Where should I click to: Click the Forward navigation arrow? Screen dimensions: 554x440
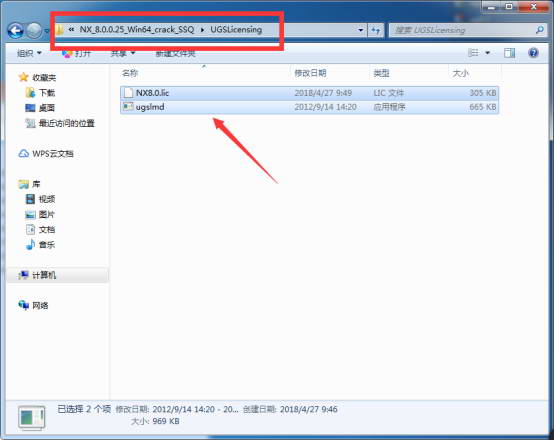(x=34, y=31)
